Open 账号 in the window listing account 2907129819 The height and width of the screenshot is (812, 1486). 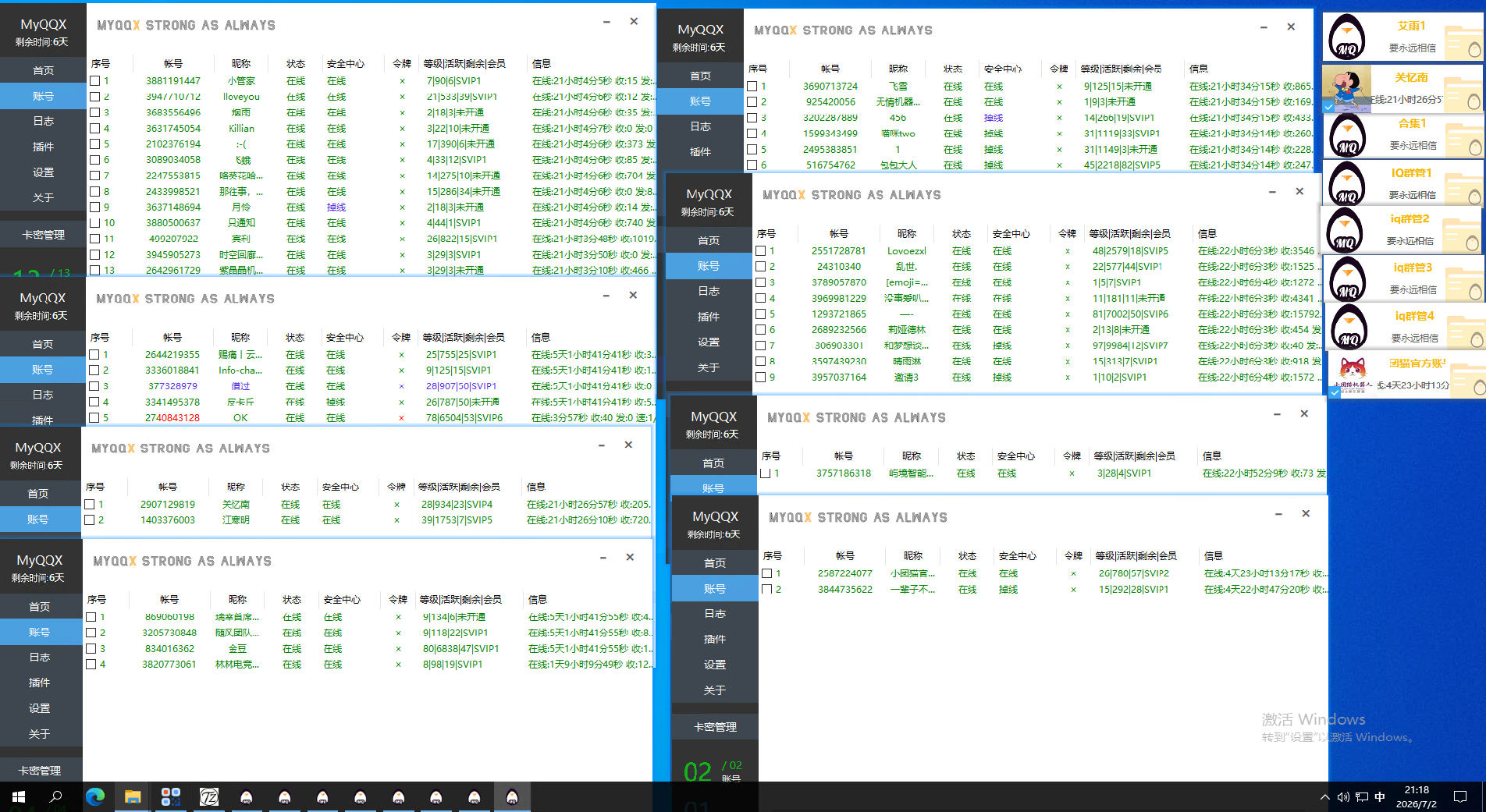click(37, 519)
